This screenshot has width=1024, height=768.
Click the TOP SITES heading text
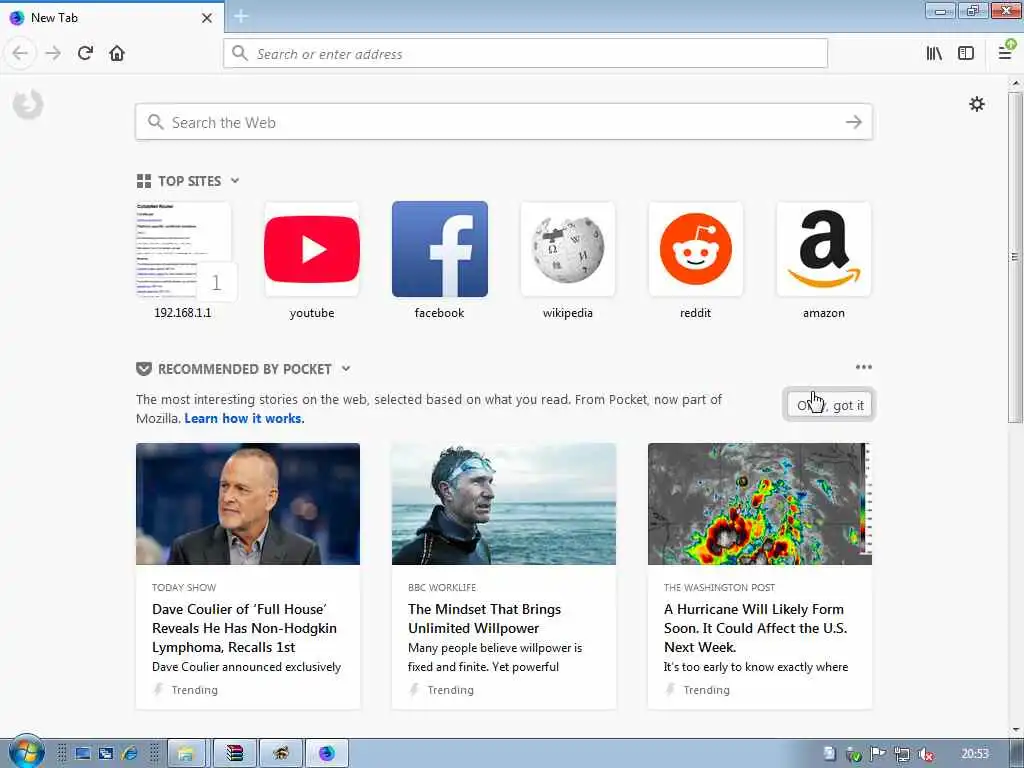(189, 181)
